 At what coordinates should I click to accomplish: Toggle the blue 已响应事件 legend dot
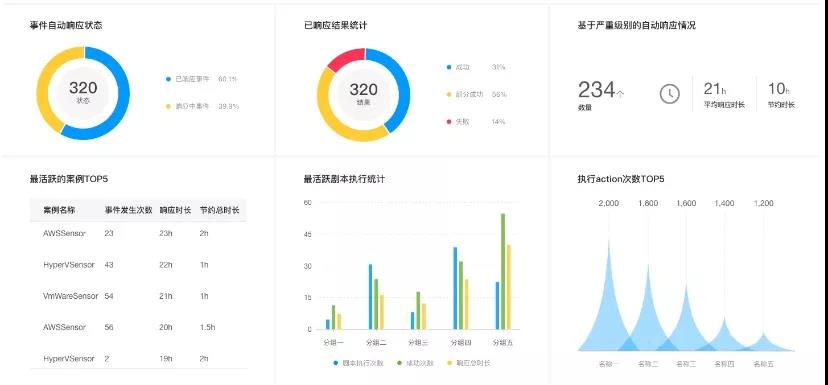point(168,79)
